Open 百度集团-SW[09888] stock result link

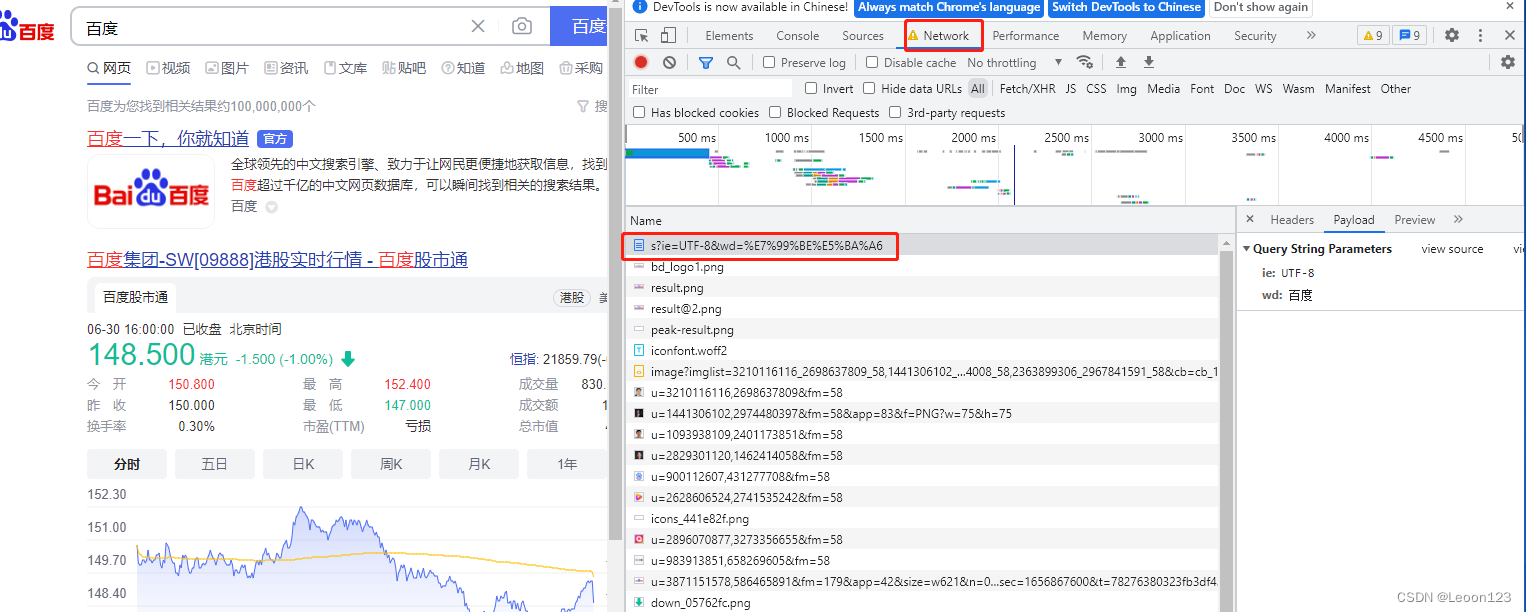277,260
